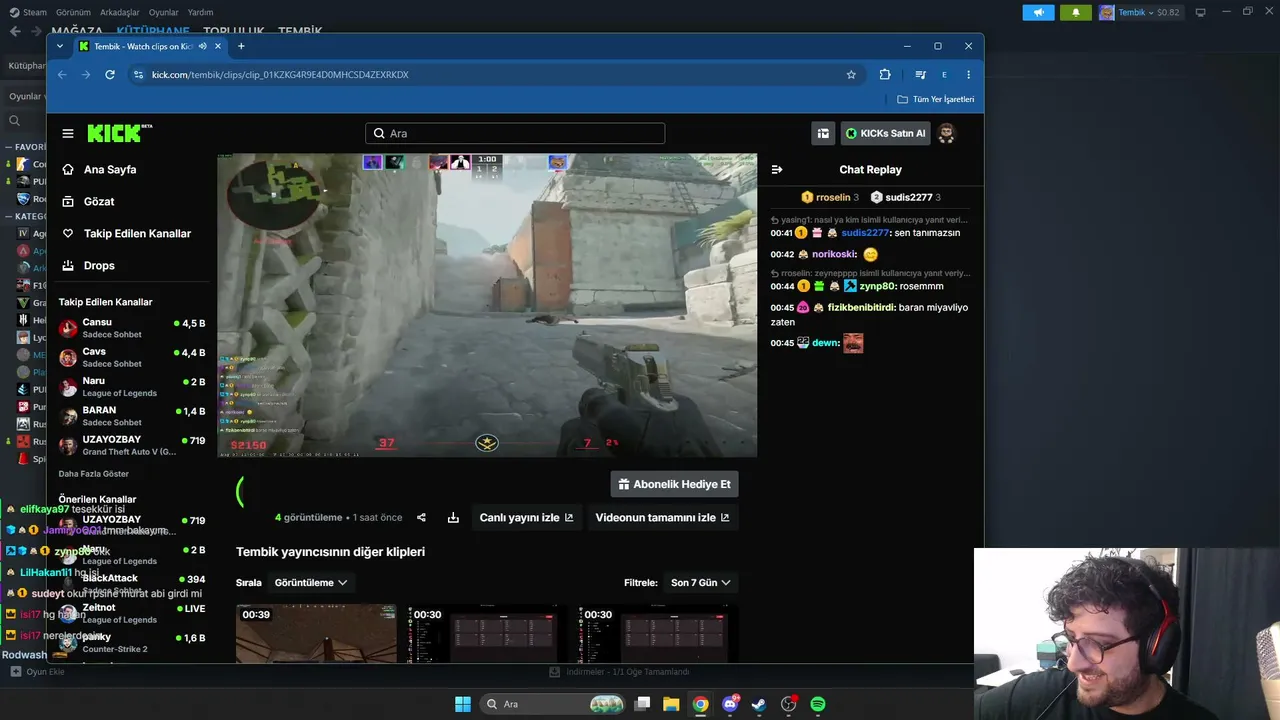Click Windows taskbar search box
Viewport: 1280px width, 720px height.
[x=554, y=704]
